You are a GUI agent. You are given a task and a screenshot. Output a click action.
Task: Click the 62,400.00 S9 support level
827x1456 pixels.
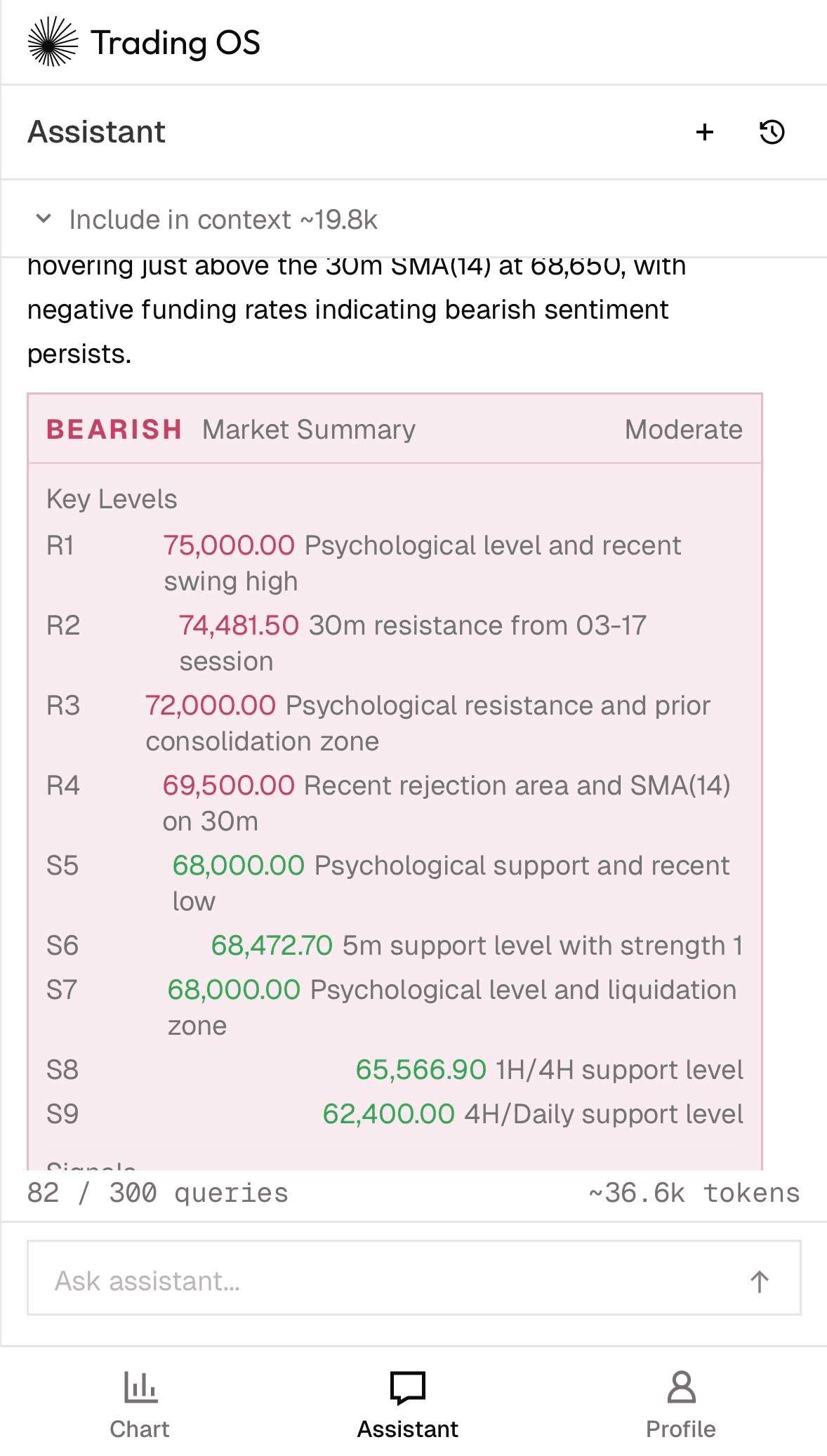click(x=388, y=1114)
